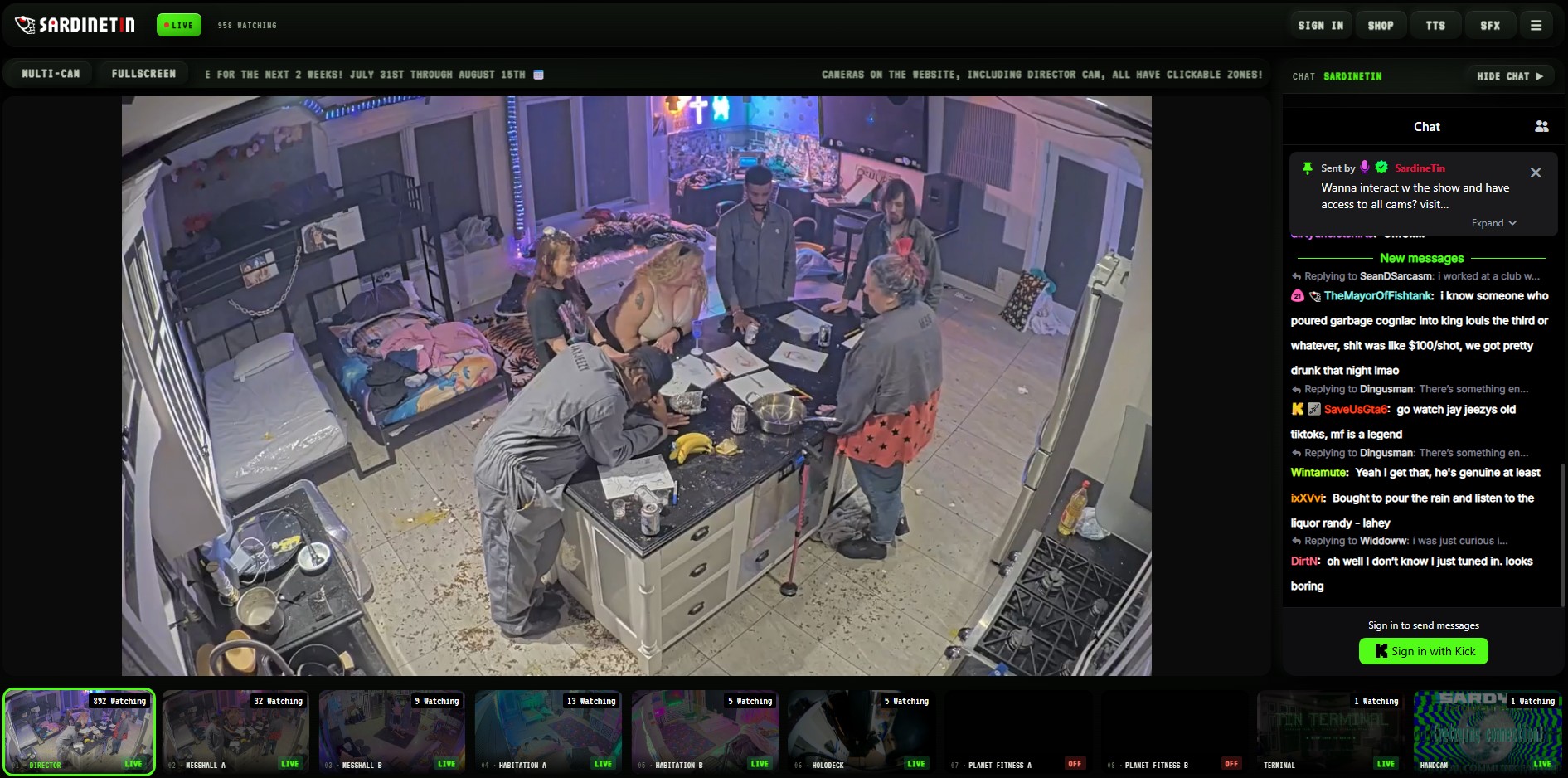Click the LIVE status badge
The width and height of the screenshot is (1568, 778).
point(178,25)
